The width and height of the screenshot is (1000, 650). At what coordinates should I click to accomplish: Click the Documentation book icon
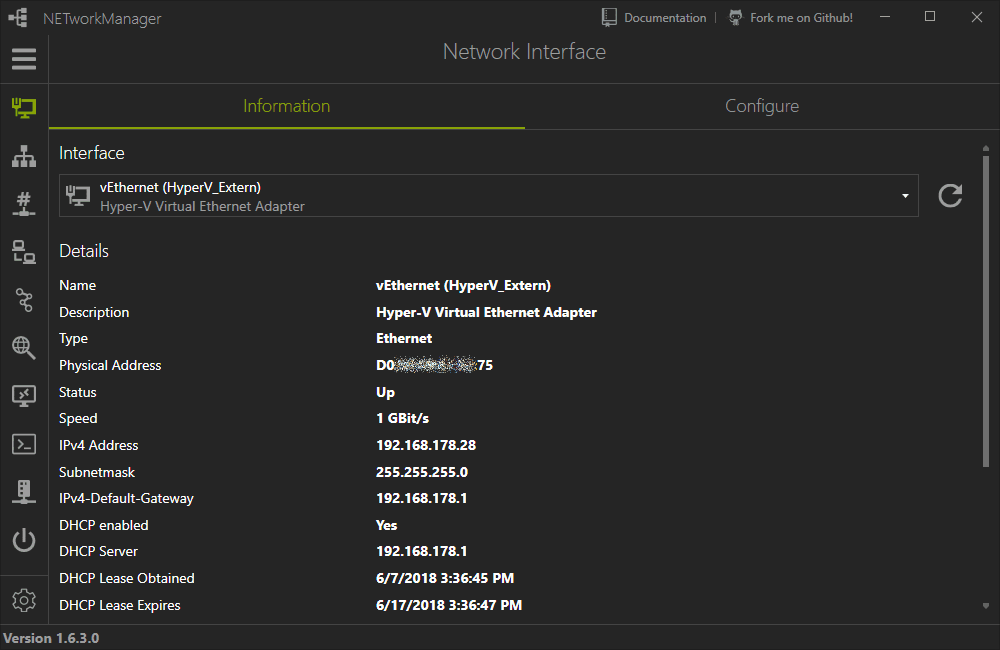pos(608,16)
